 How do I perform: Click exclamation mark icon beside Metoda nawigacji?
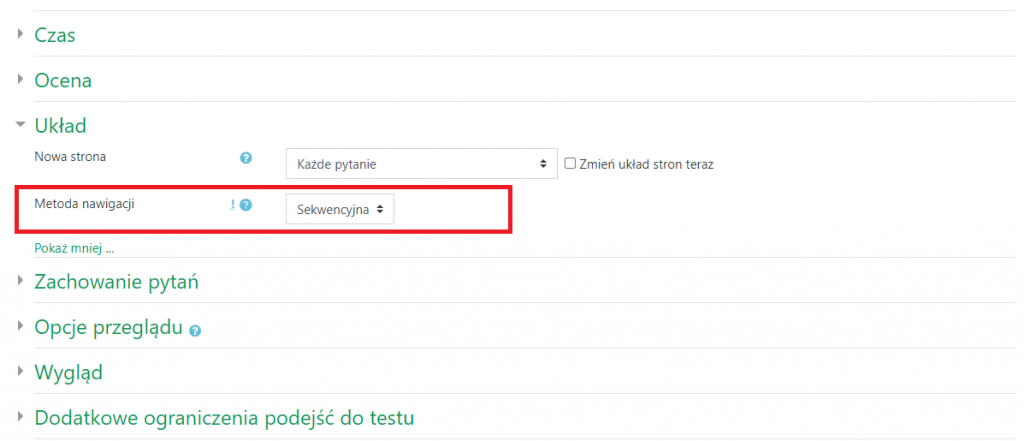232,205
